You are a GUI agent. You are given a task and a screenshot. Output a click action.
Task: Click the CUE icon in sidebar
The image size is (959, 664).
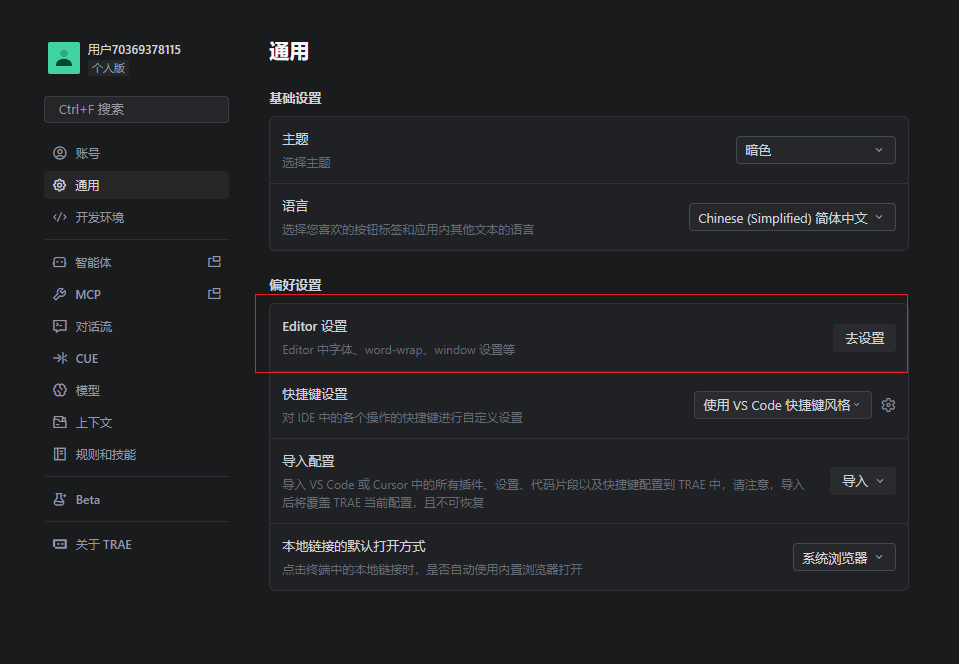[x=60, y=358]
